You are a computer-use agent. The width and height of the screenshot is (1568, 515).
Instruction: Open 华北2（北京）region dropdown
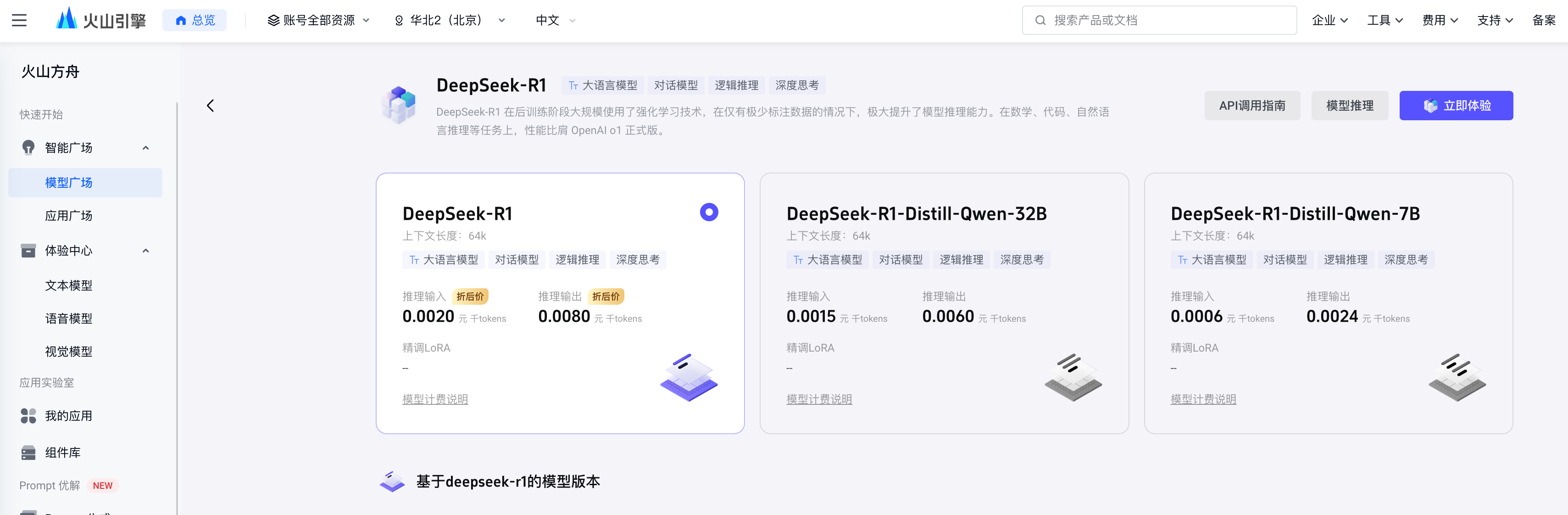click(x=449, y=20)
